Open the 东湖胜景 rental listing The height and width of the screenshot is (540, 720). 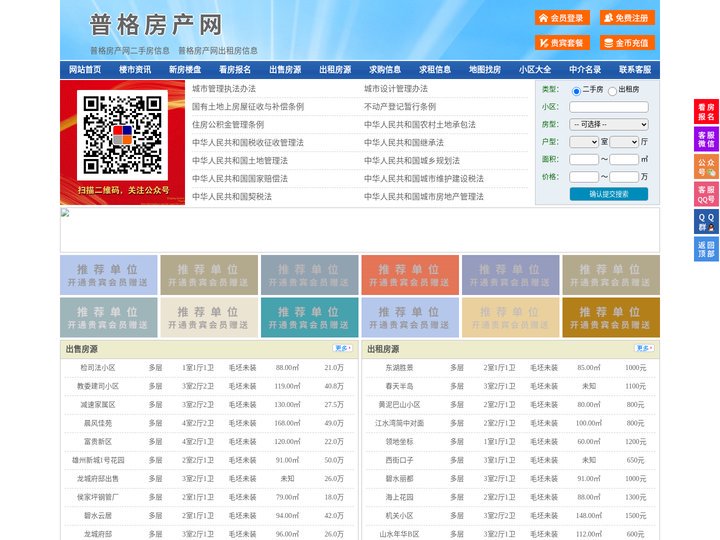[399, 368]
